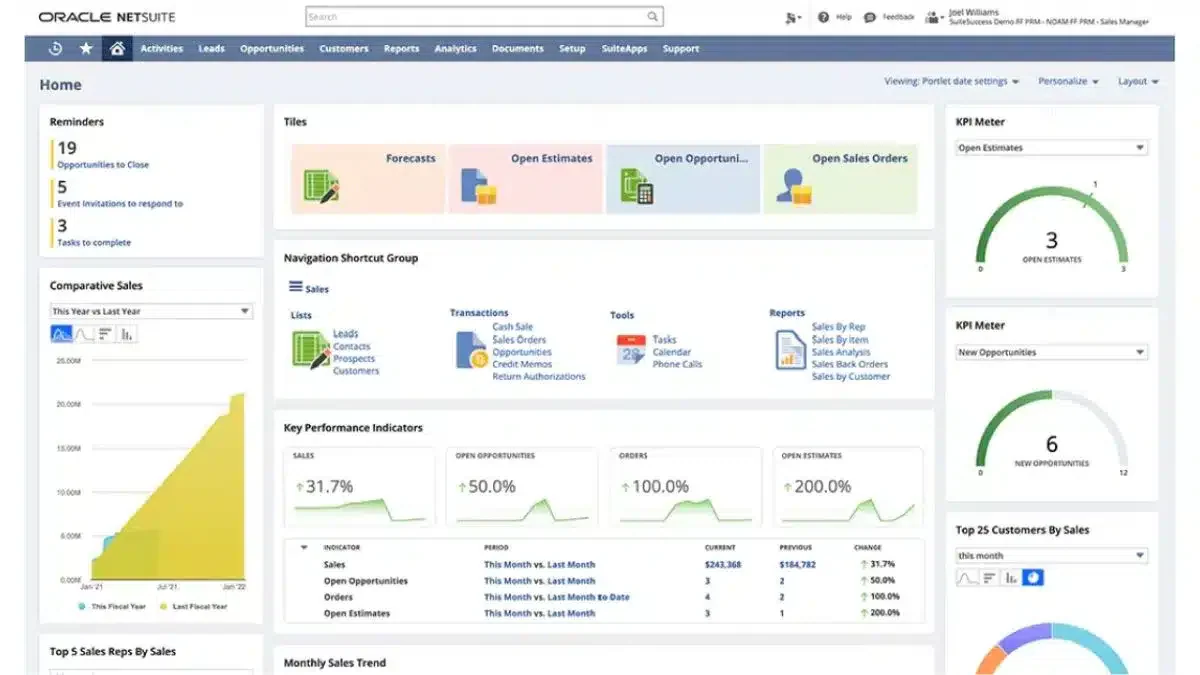Open the Personalize dropdown
This screenshot has height=675, width=1200.
[1068, 81]
